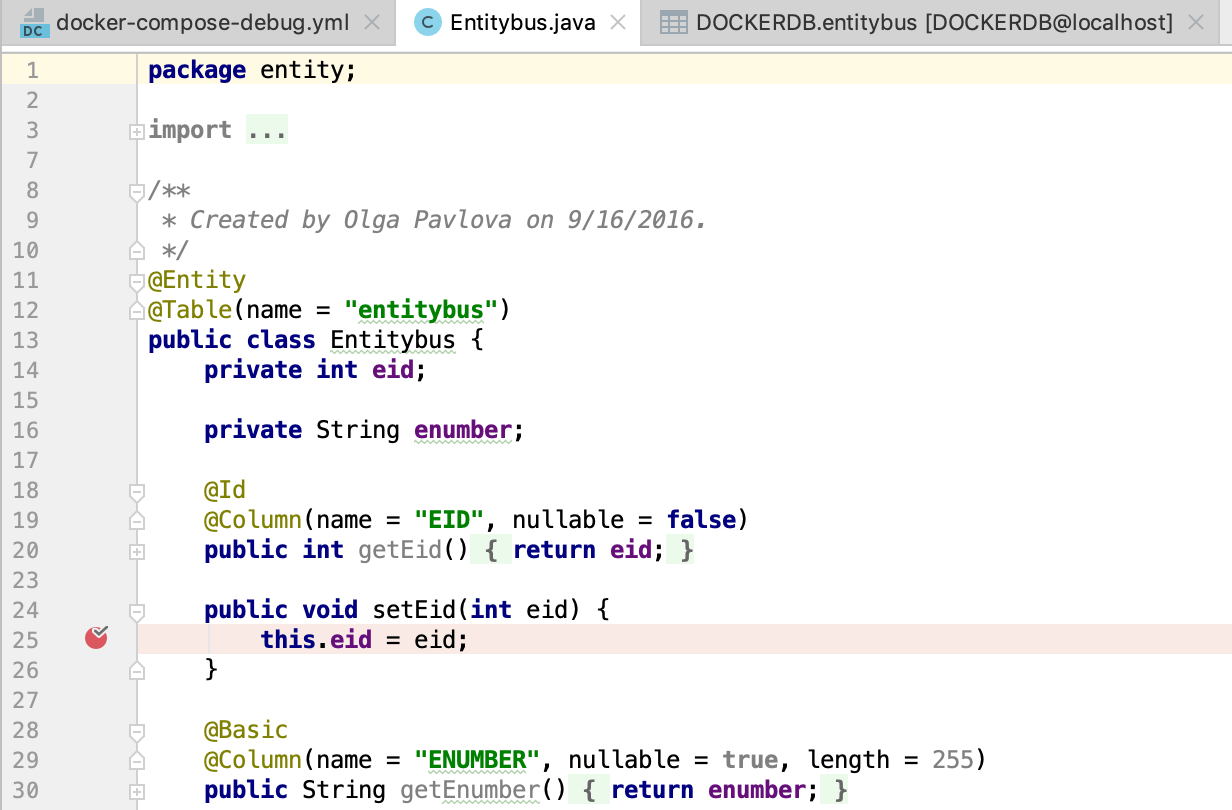Add a breakpoint next to line 29
This screenshot has width=1232, height=810.
click(x=95, y=760)
